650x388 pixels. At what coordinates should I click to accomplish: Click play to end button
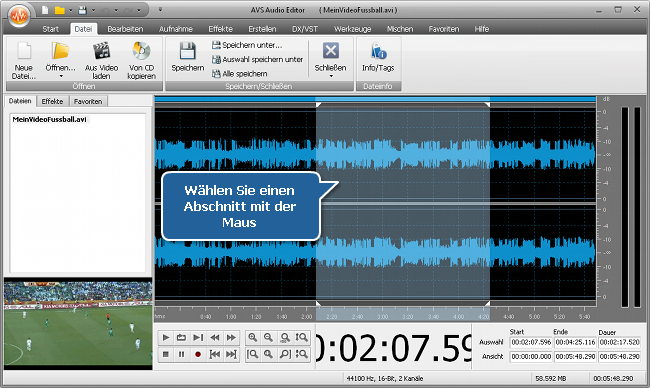pos(198,337)
